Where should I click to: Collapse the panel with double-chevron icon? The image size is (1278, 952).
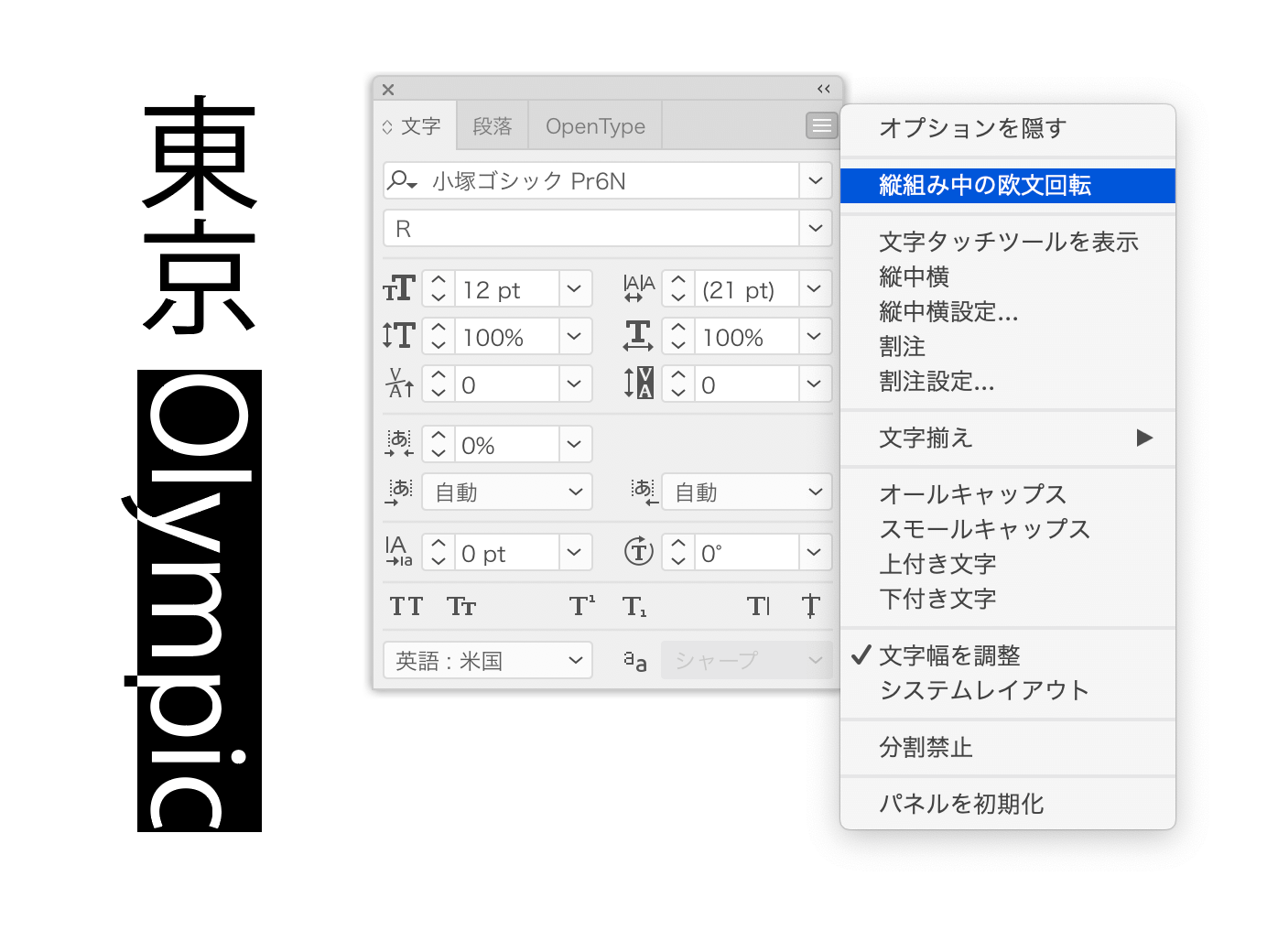tap(824, 89)
